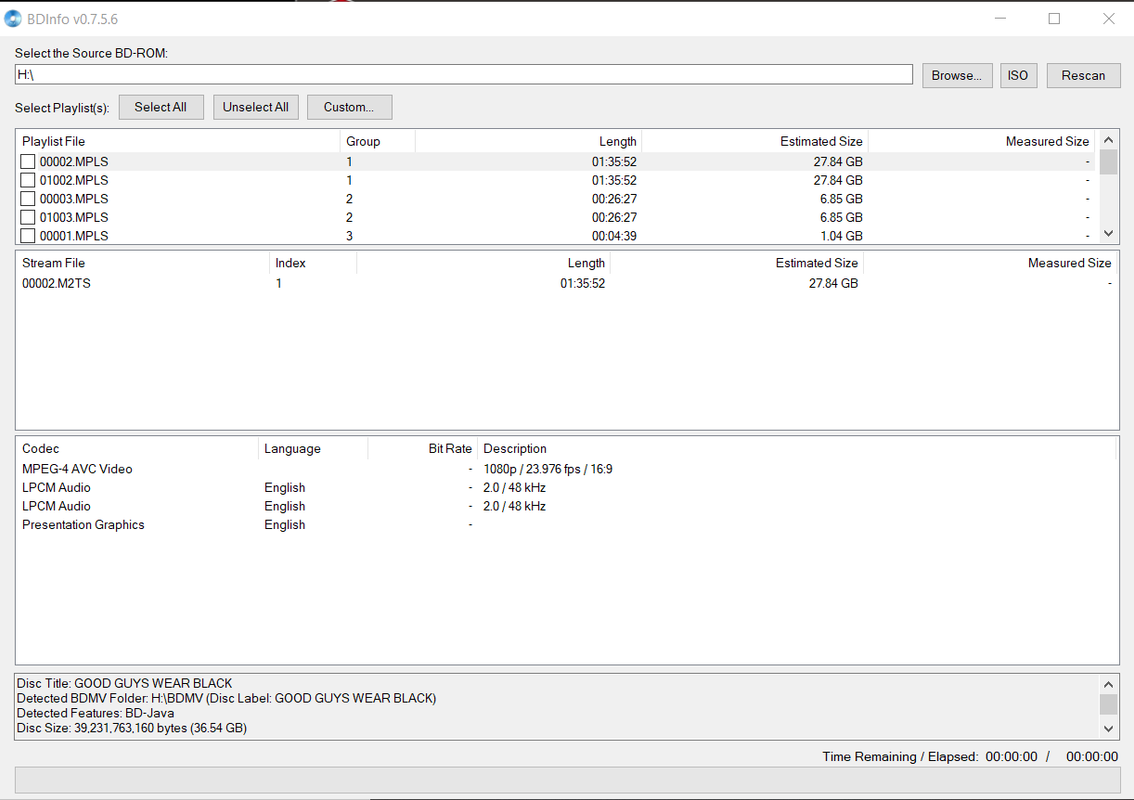Click disc info box scroll up arrow
This screenshot has height=800, width=1134.
point(1108,684)
